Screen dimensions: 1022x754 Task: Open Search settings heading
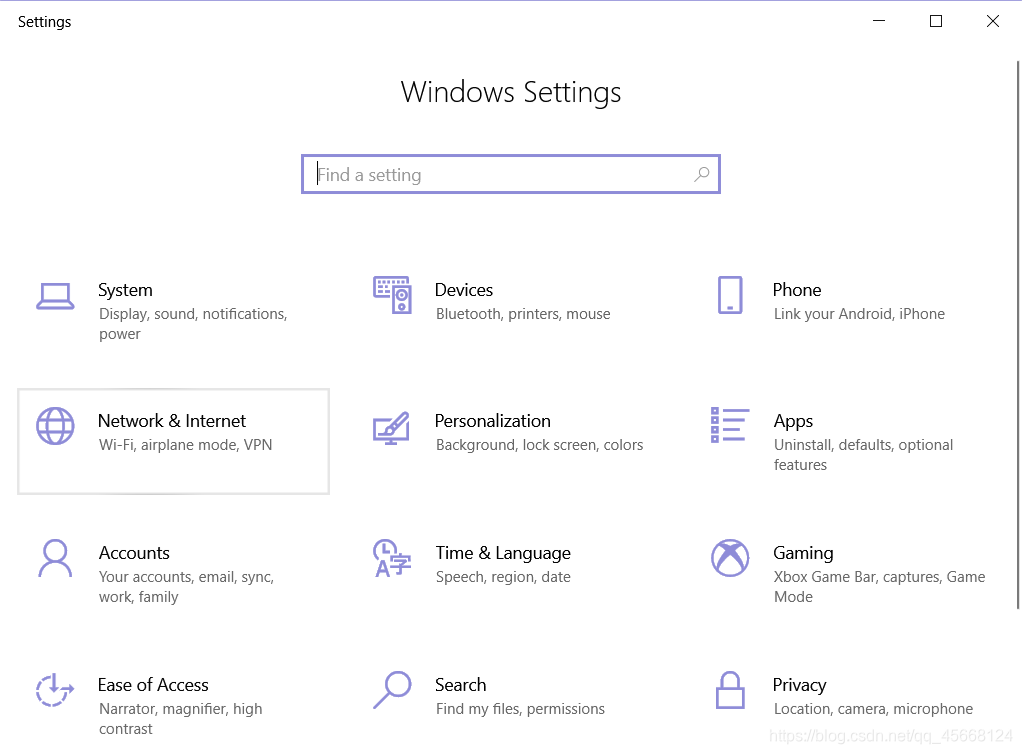point(461,685)
